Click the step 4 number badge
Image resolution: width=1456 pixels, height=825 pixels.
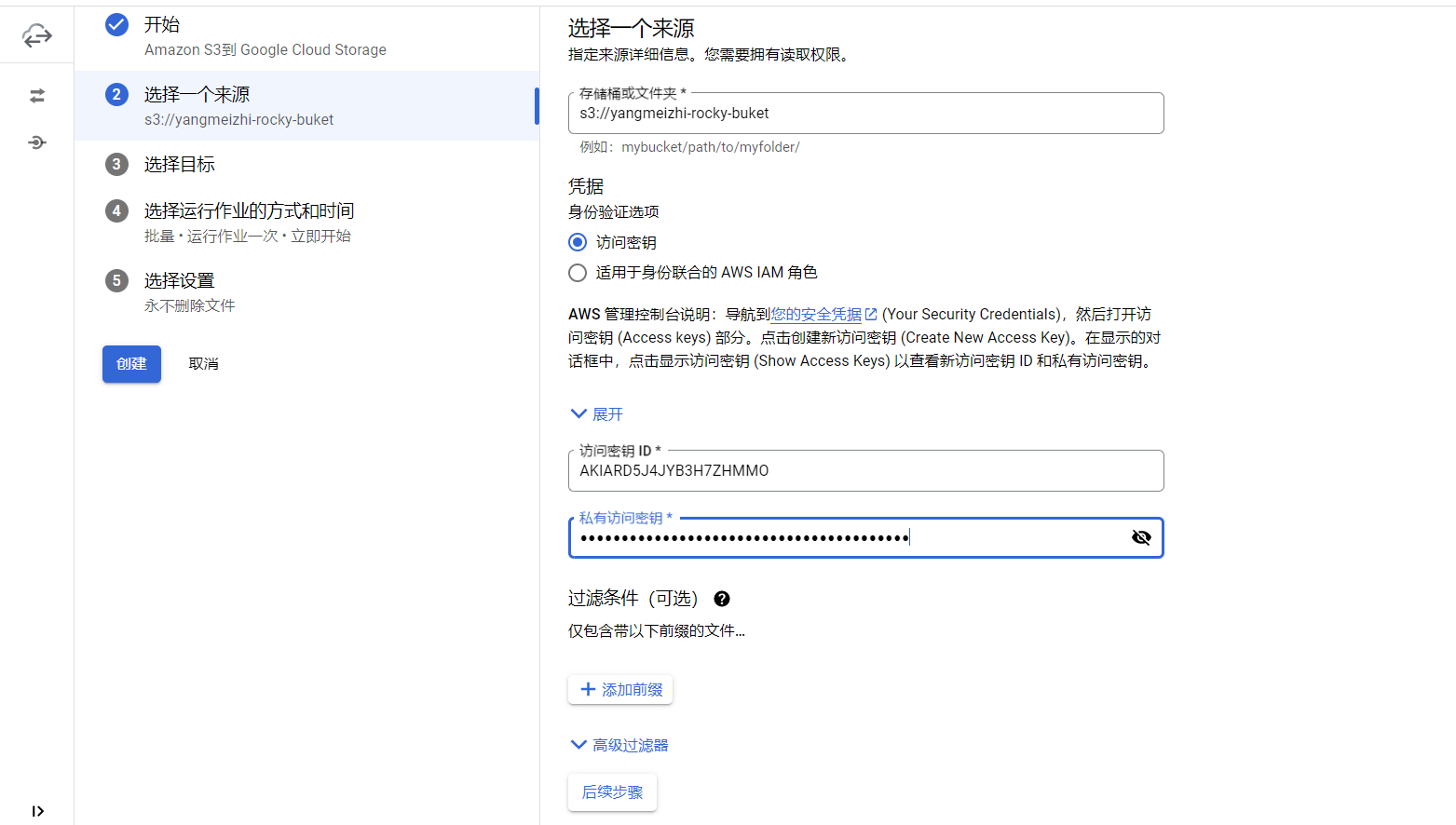[x=116, y=210]
